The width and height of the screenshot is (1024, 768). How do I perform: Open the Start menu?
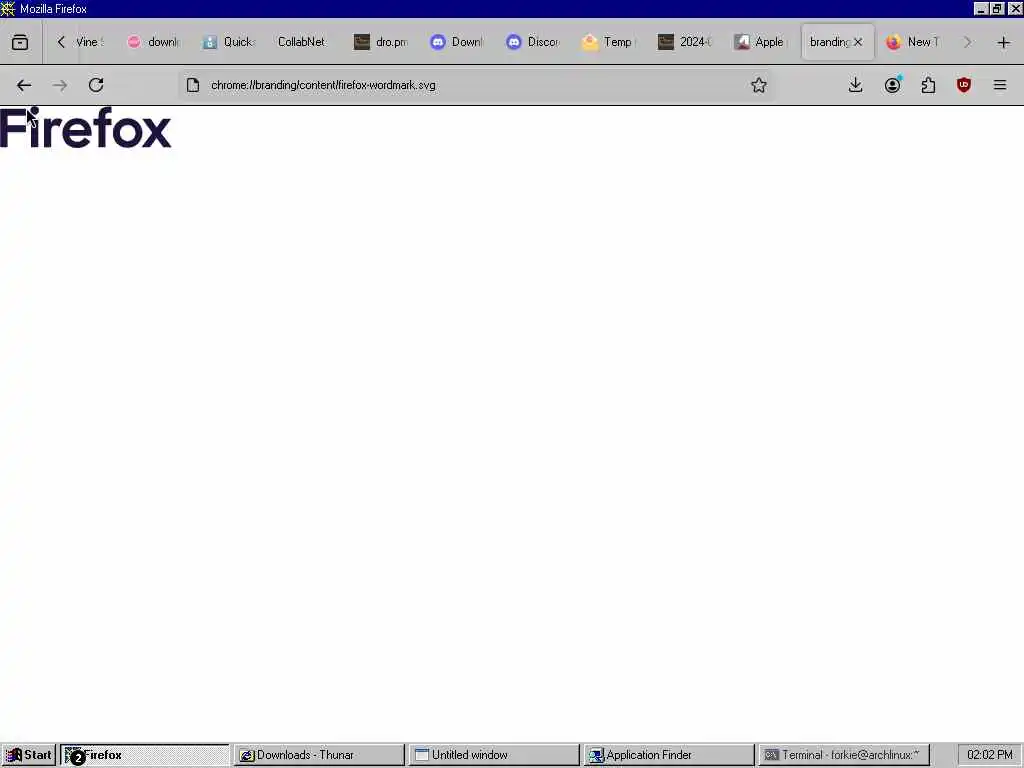[29, 755]
